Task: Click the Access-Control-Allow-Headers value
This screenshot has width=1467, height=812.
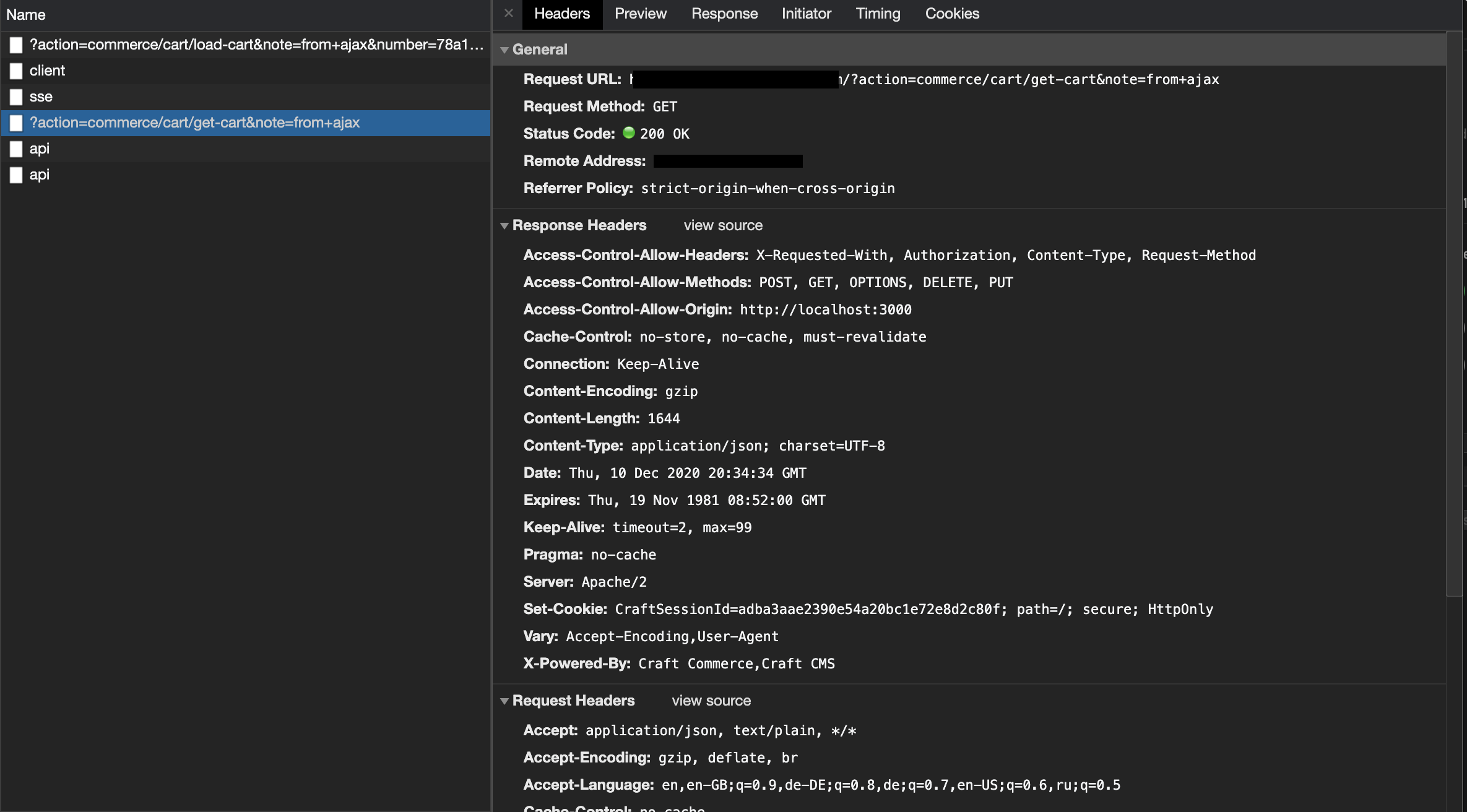Action: pos(1006,255)
